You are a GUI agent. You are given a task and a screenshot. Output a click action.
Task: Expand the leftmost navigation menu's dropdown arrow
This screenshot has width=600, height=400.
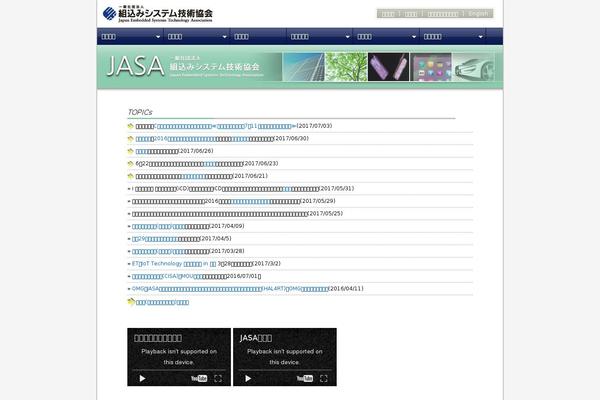158,37
